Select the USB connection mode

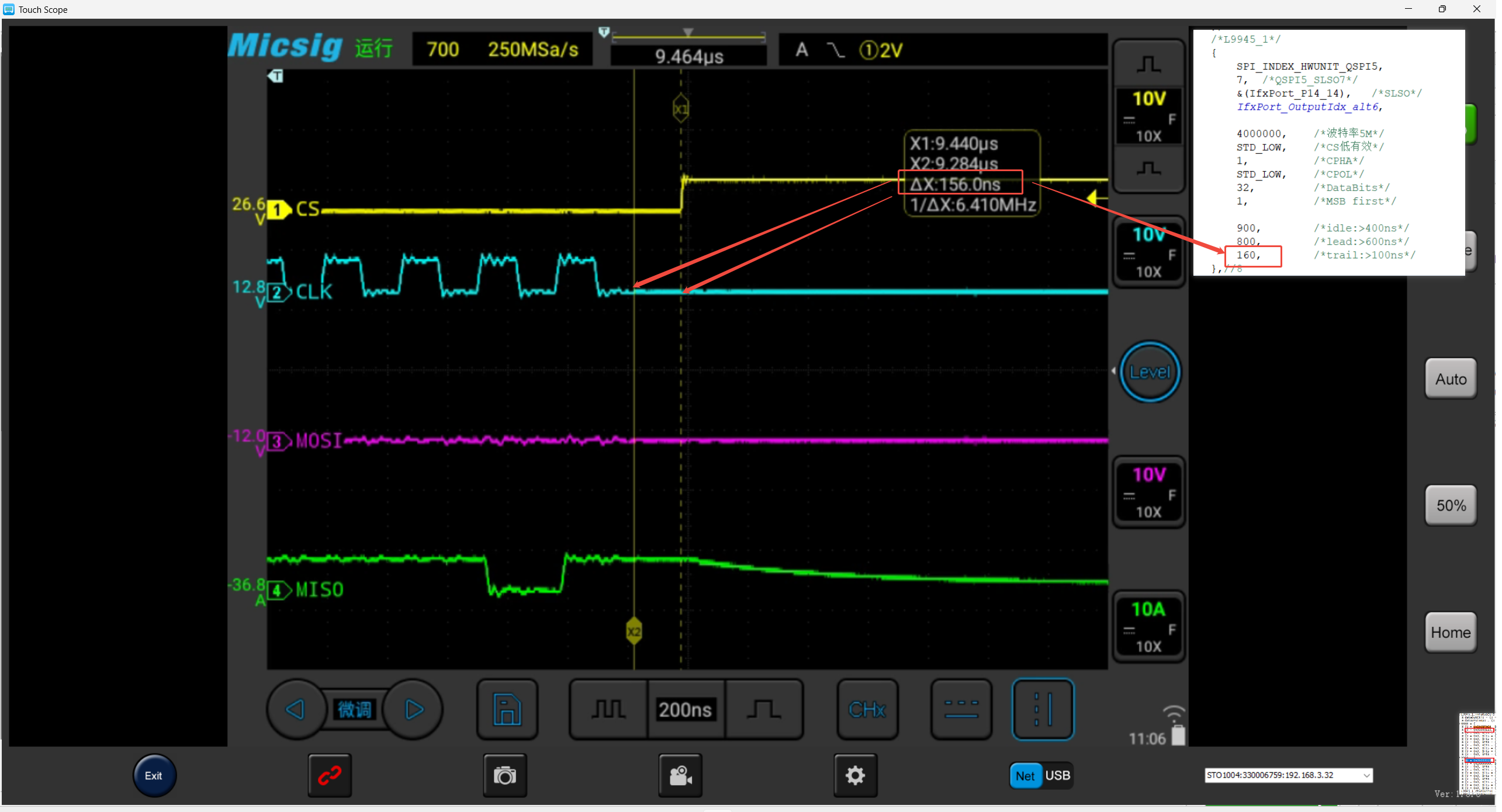pyautogui.click(x=1057, y=776)
